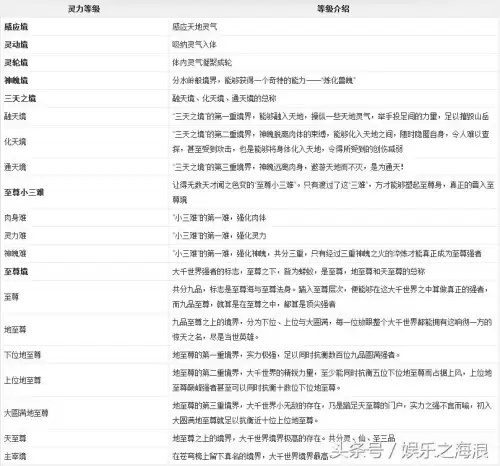Click the description starting 地至尊的第二重境界
The image size is (500, 466).
[332, 380]
